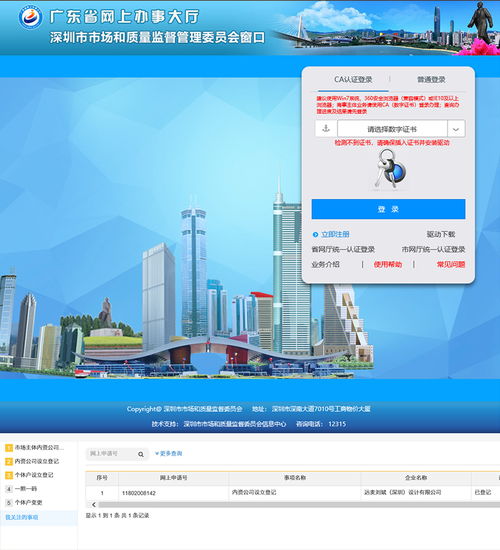Click the blue 登录 button
500x550 pixels.
[388, 209]
